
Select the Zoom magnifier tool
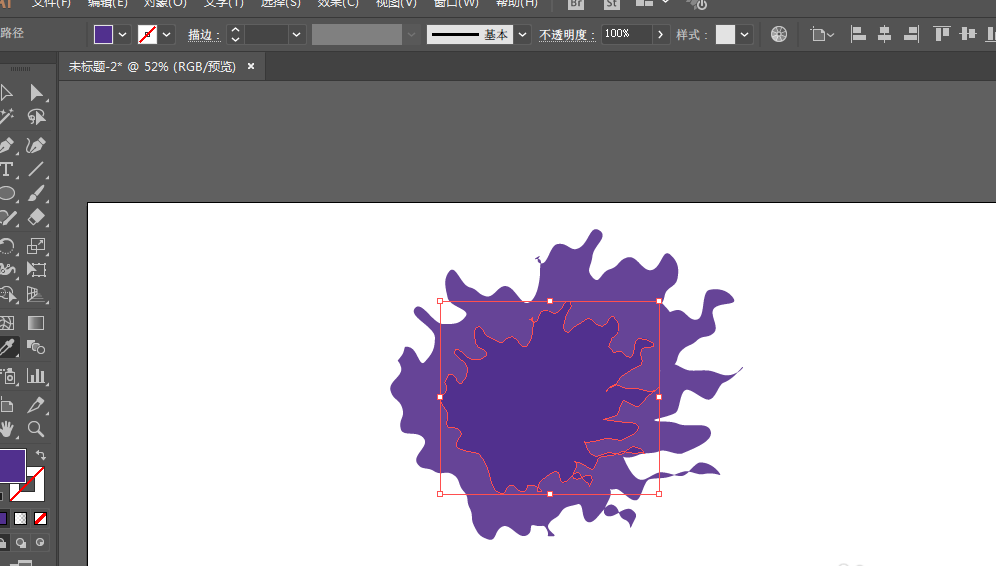pos(36,429)
